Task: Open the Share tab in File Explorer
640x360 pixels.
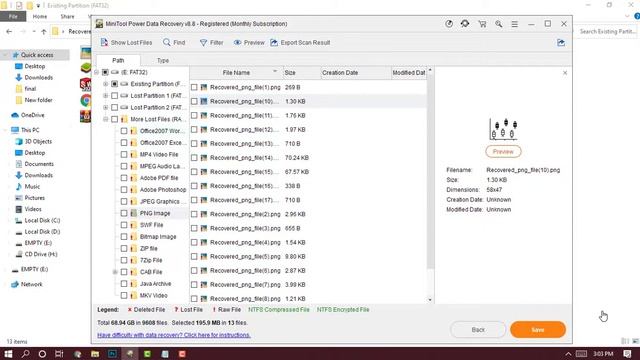Action: pyautogui.click(x=67, y=16)
